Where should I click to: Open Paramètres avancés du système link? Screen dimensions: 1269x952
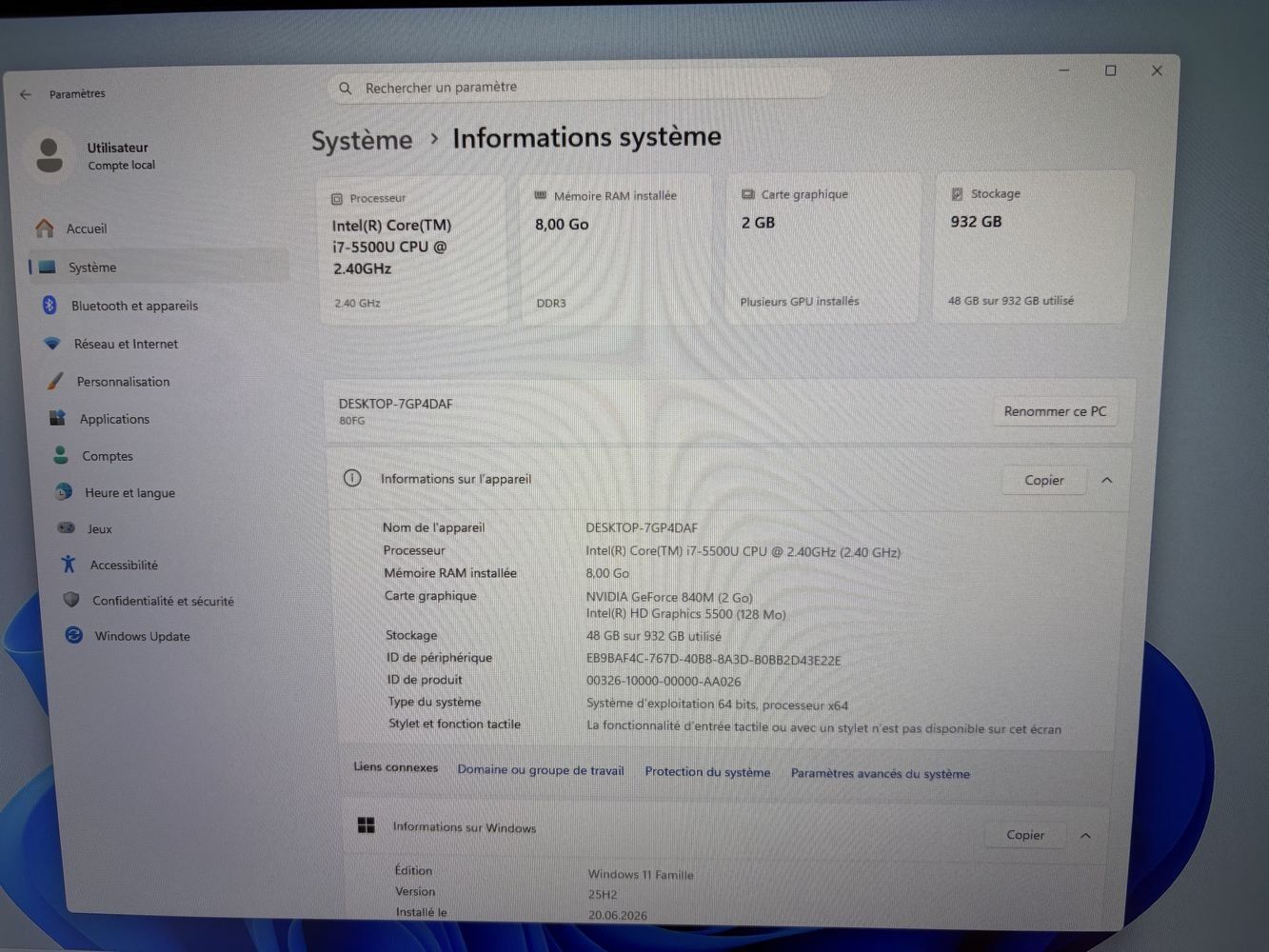coord(880,773)
